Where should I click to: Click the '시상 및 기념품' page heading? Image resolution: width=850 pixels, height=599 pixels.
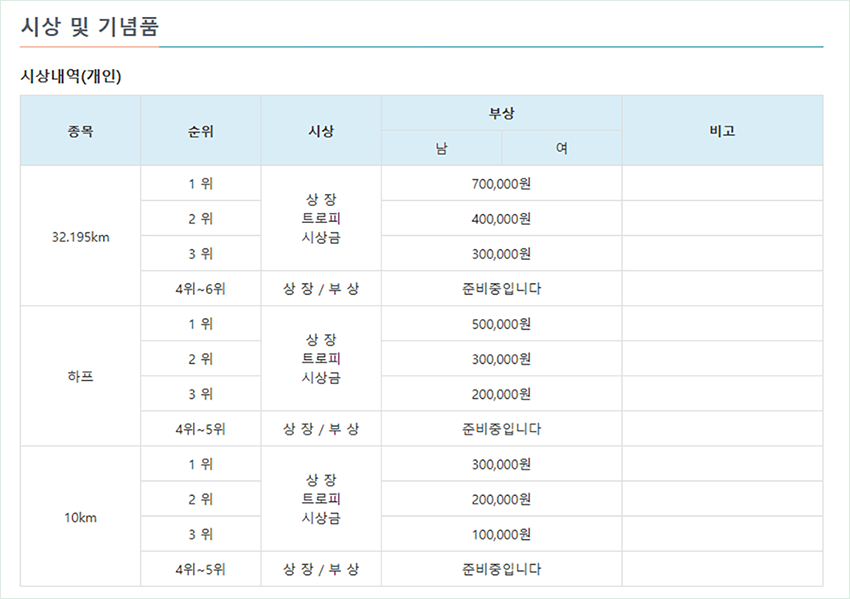pos(89,26)
